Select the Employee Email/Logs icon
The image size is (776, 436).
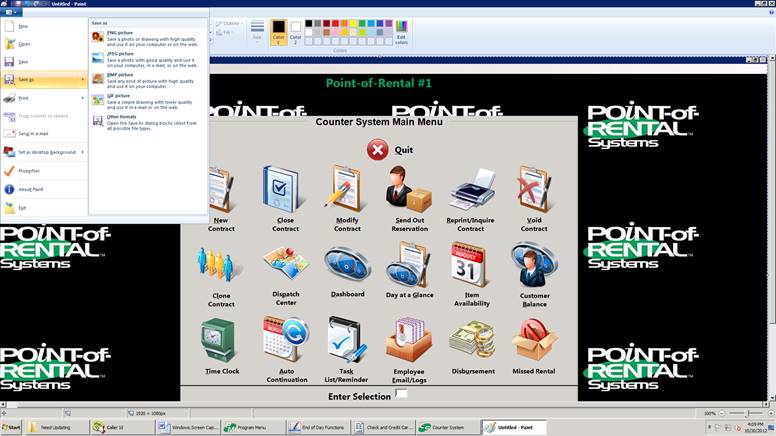point(409,340)
